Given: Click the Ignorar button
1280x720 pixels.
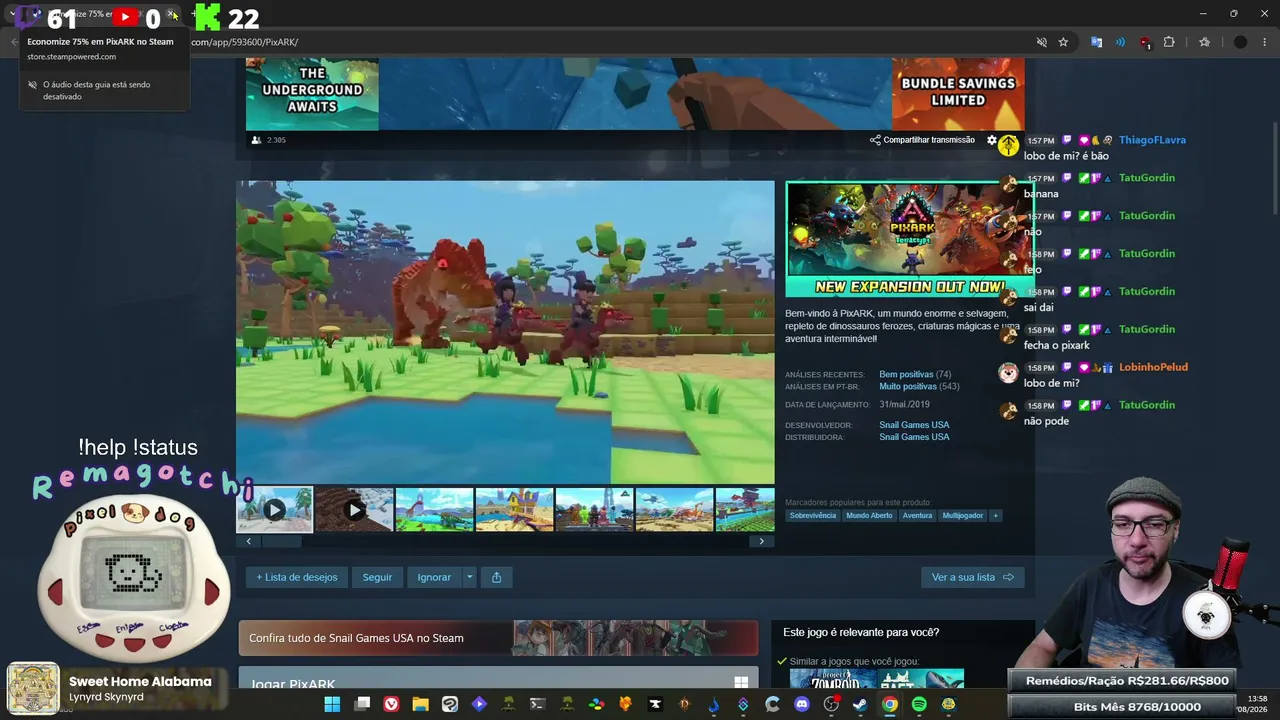Looking at the screenshot, I should click(x=434, y=577).
